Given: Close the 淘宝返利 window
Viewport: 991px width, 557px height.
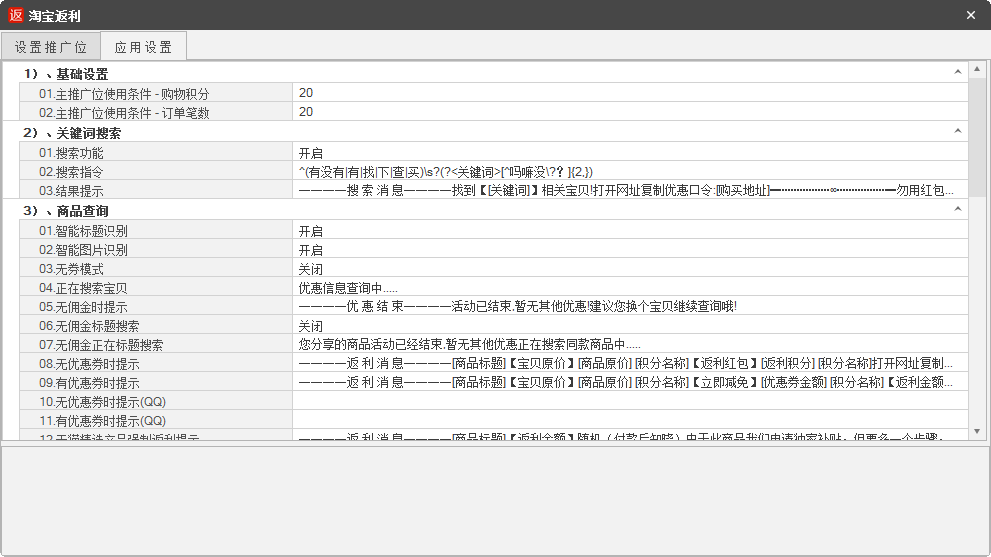Looking at the screenshot, I should click(x=971, y=15).
